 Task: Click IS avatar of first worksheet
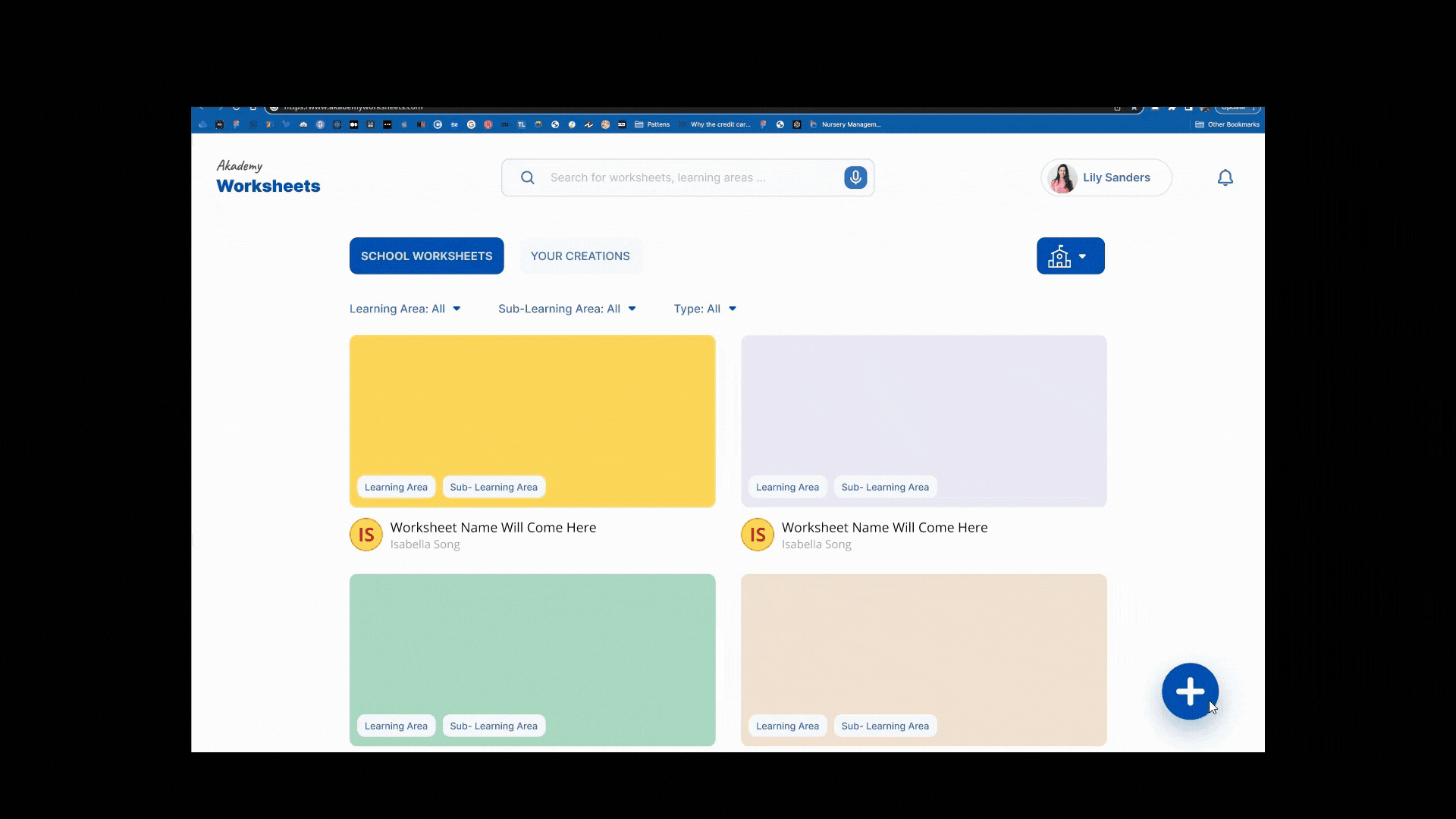click(366, 535)
